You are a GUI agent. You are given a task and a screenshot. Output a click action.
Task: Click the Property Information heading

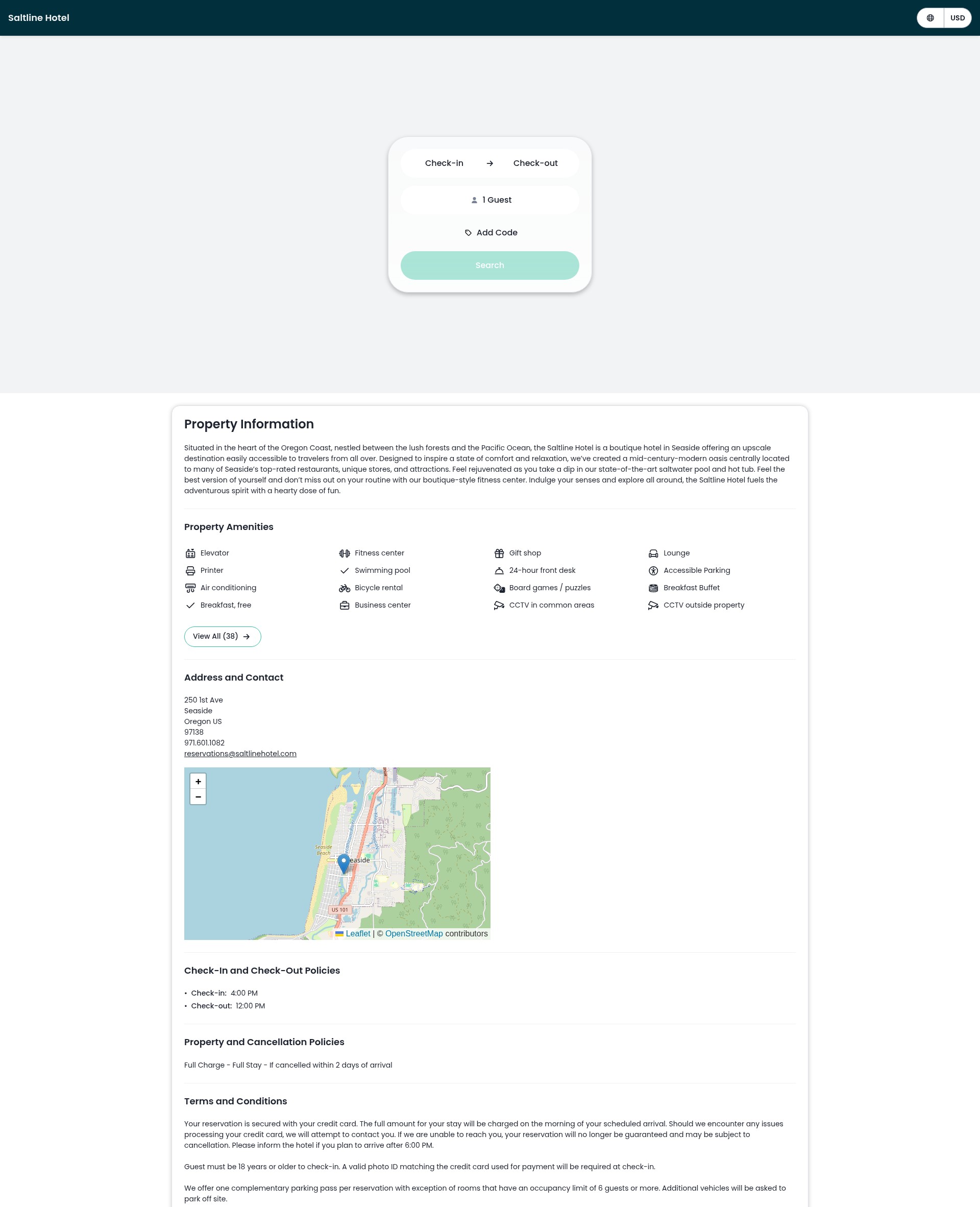pos(249,424)
